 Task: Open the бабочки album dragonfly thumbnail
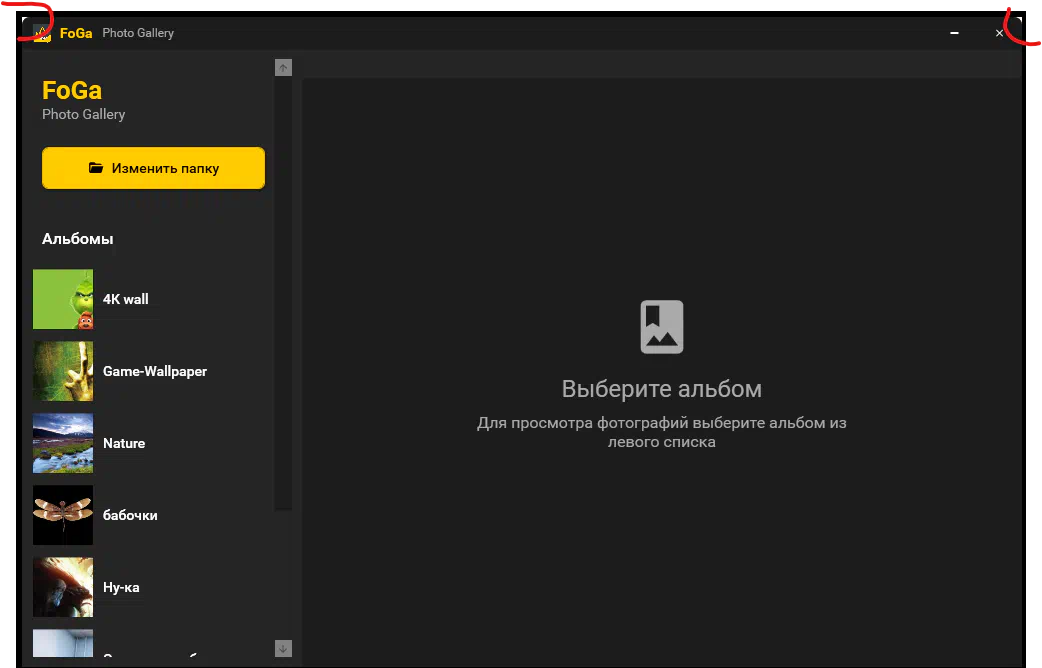coord(63,515)
